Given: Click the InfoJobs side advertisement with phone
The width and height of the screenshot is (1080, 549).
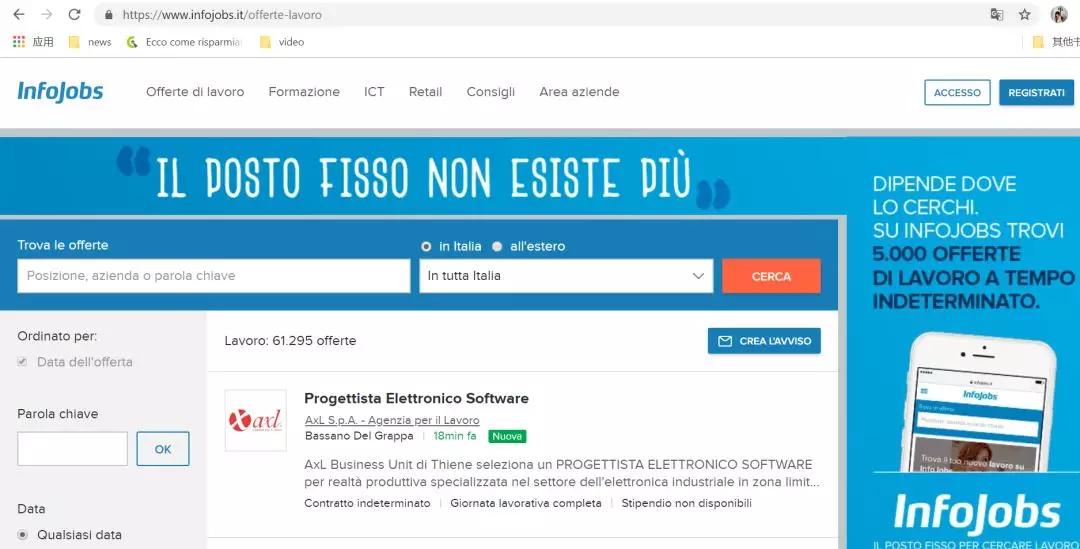Looking at the screenshot, I should 964,343.
